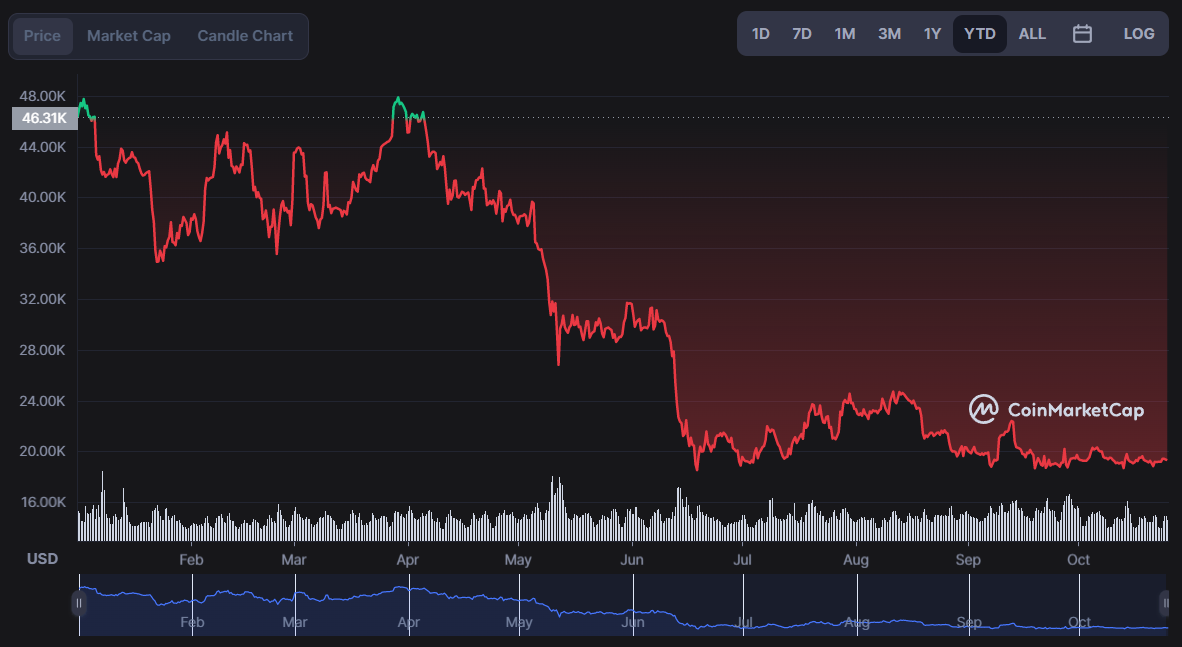Viewport: 1182px width, 647px height.
Task: Toggle the LOG scale option
Action: pos(1138,34)
